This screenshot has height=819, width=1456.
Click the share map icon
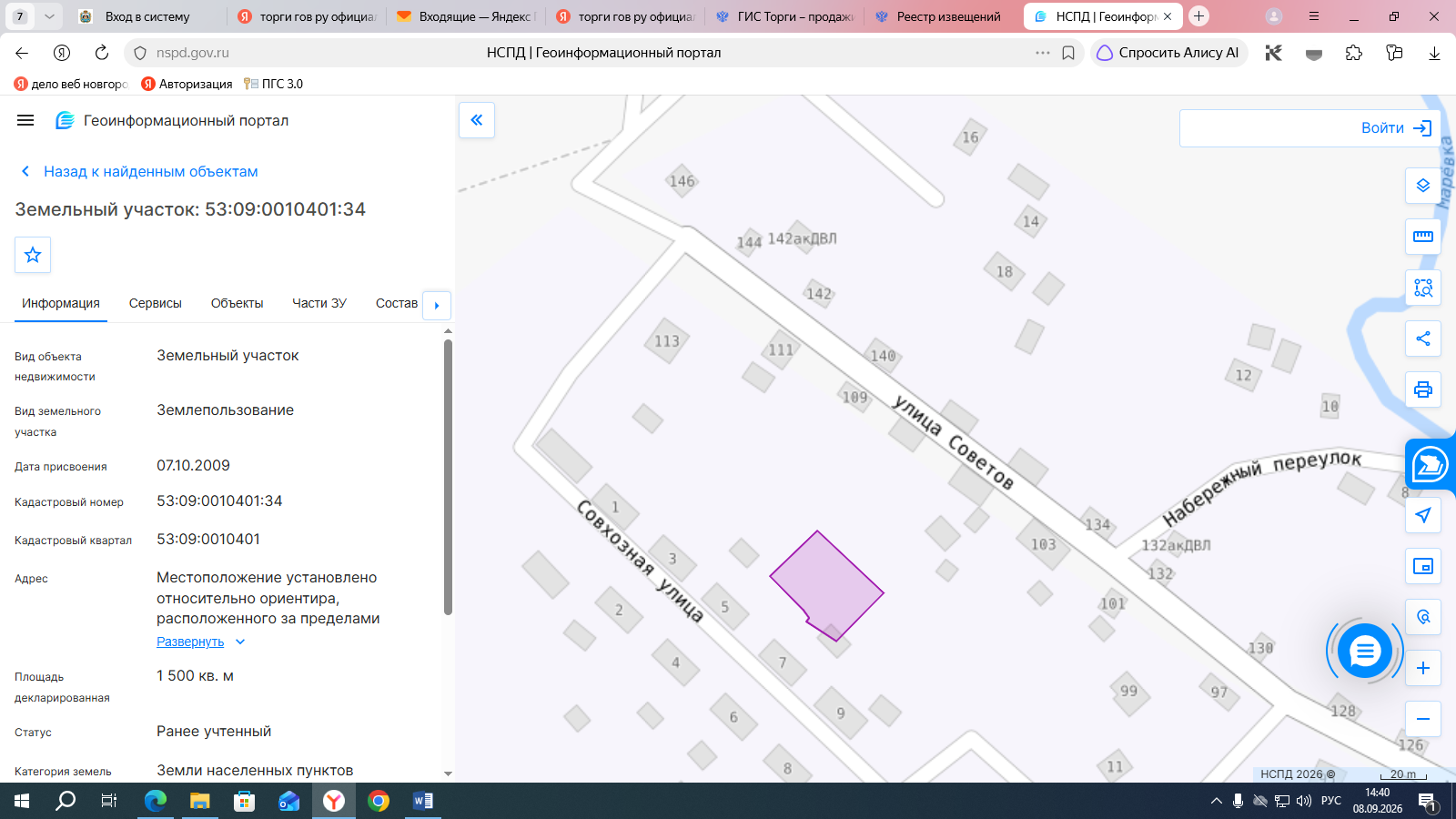point(1423,339)
